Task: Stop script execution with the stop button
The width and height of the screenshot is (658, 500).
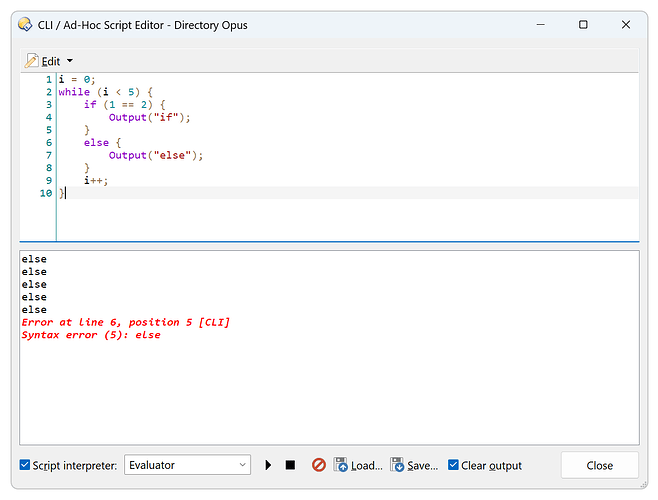Action: (290, 465)
